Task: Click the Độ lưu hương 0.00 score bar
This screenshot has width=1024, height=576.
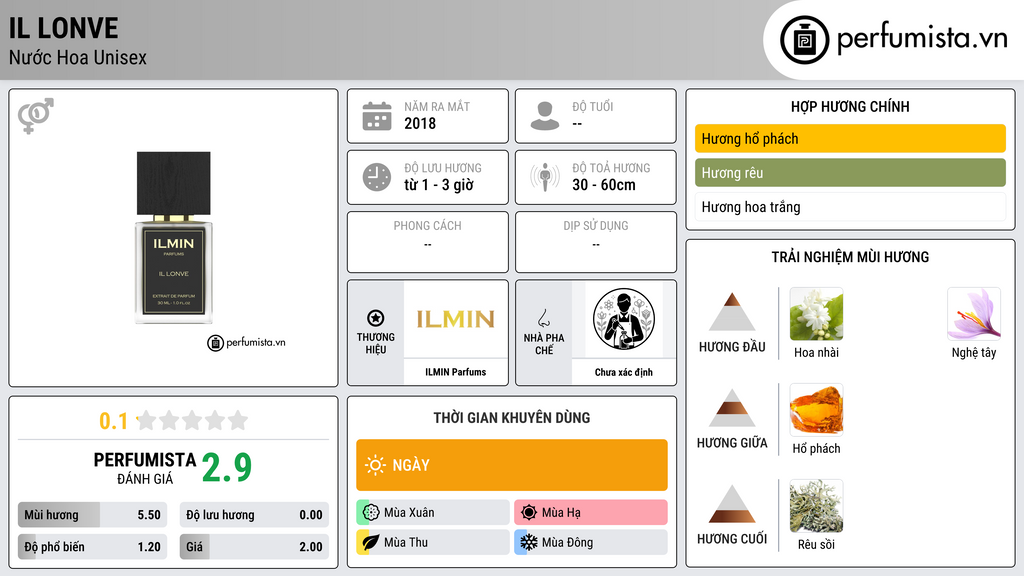Action: coord(254,515)
